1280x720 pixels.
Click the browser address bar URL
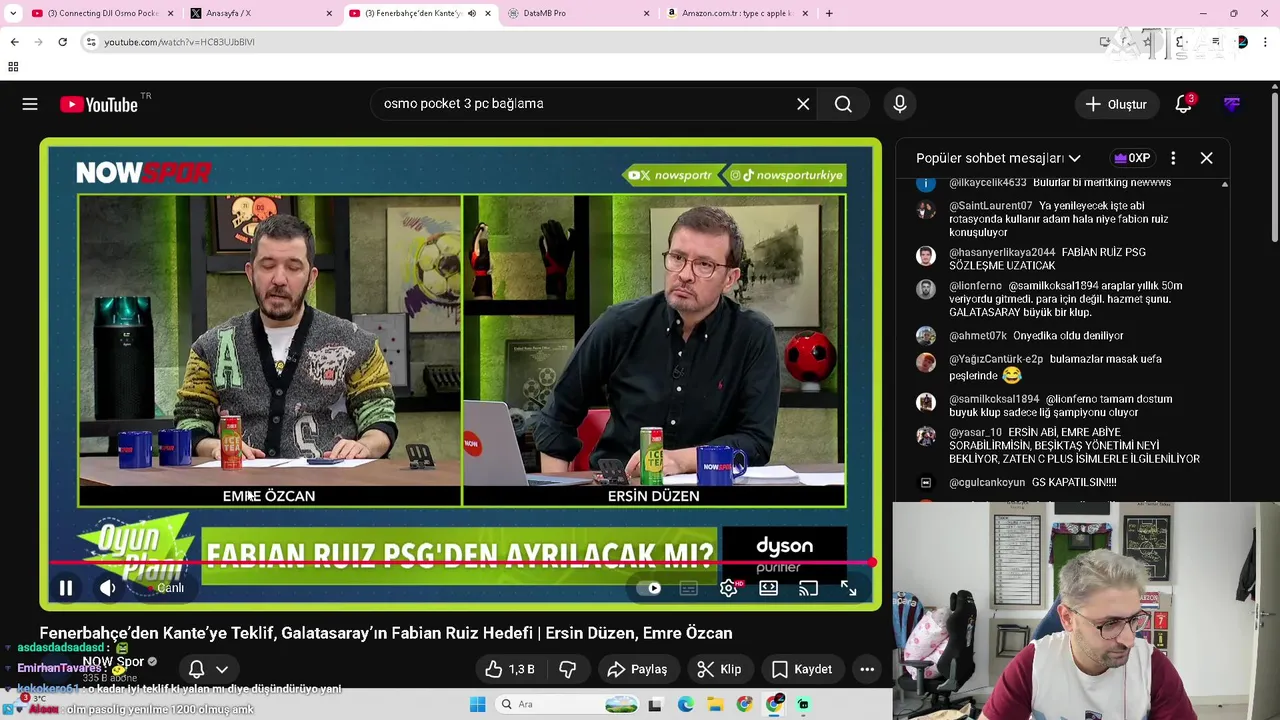(x=180, y=42)
